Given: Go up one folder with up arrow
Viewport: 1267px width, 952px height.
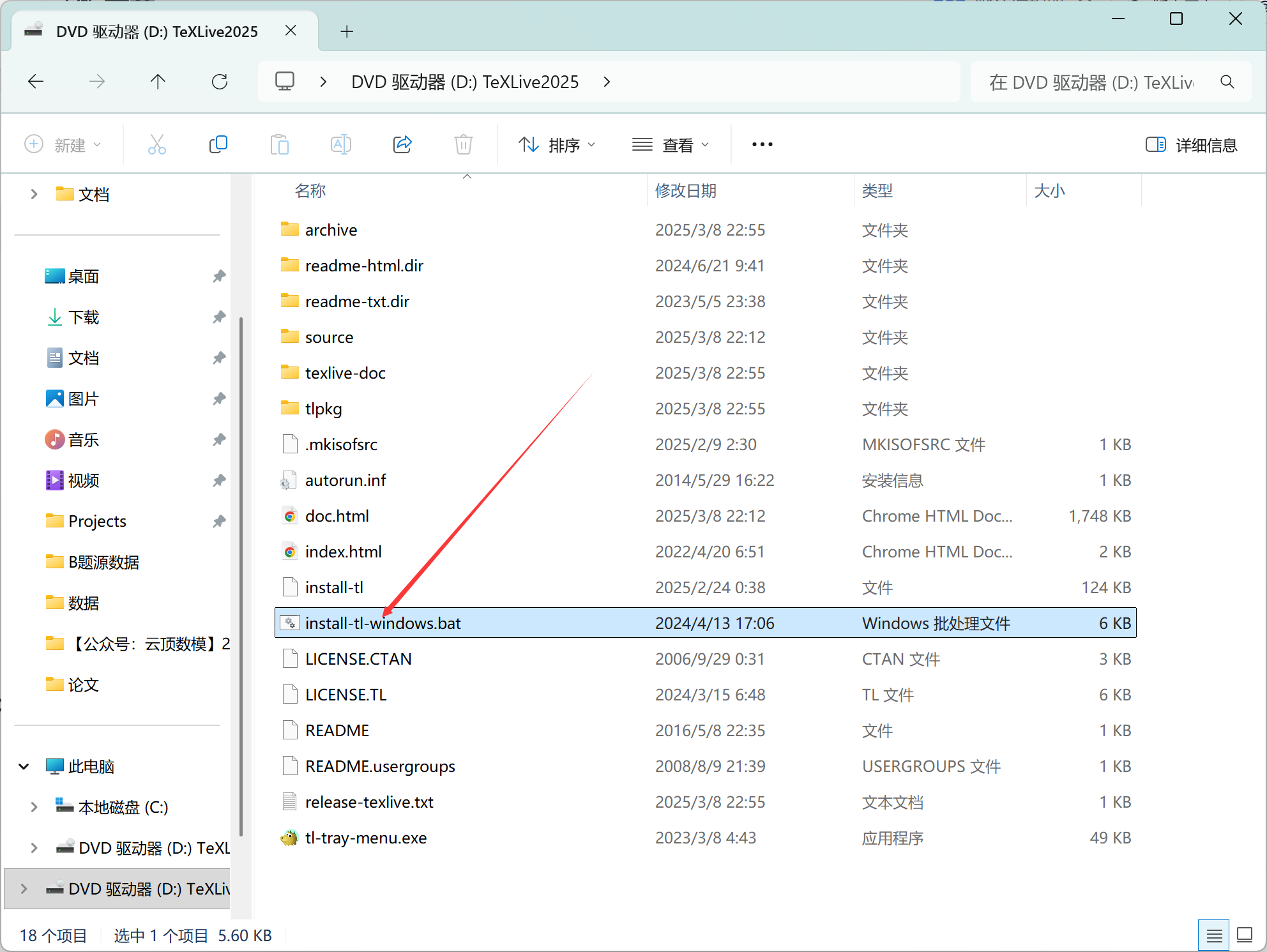Looking at the screenshot, I should (x=158, y=82).
